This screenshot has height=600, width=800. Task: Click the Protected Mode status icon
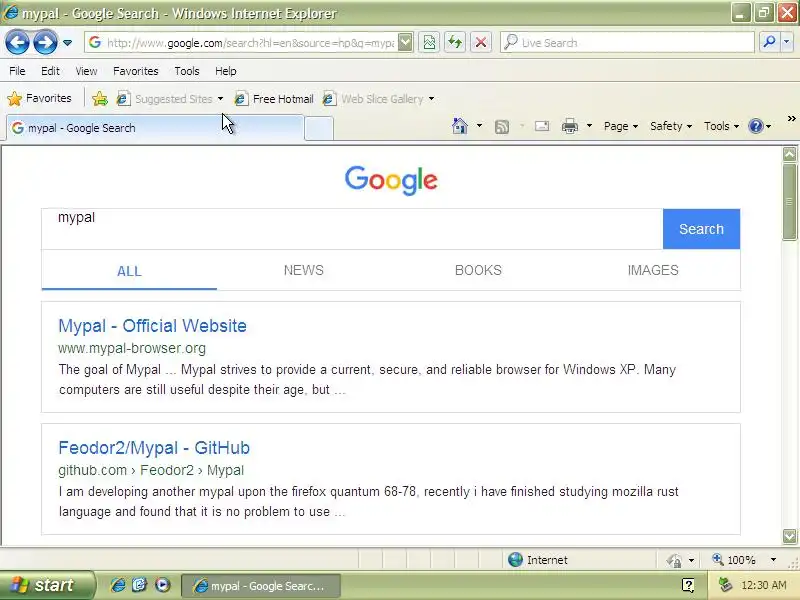coord(674,560)
